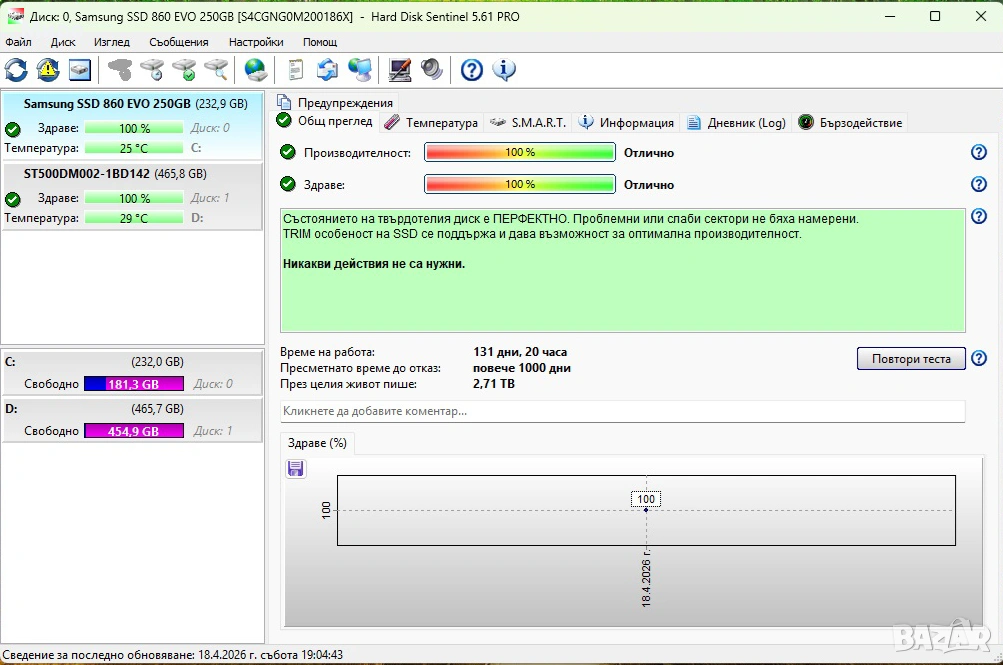Open the Файл menu
1003x665 pixels.
(x=18, y=42)
